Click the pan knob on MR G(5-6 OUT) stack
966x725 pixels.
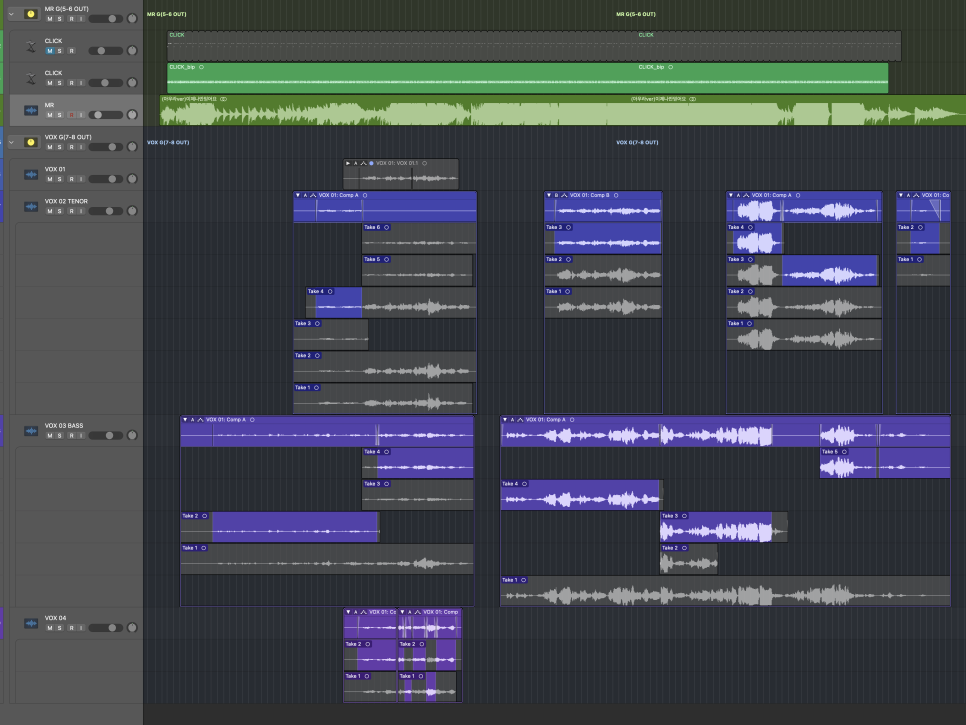[132, 18]
